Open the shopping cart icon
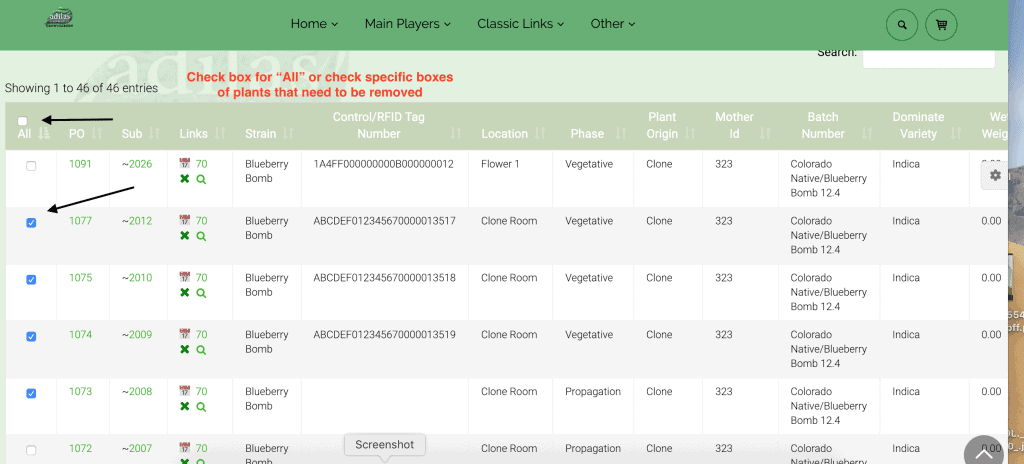Viewport: 1024px width, 464px height. (x=941, y=25)
